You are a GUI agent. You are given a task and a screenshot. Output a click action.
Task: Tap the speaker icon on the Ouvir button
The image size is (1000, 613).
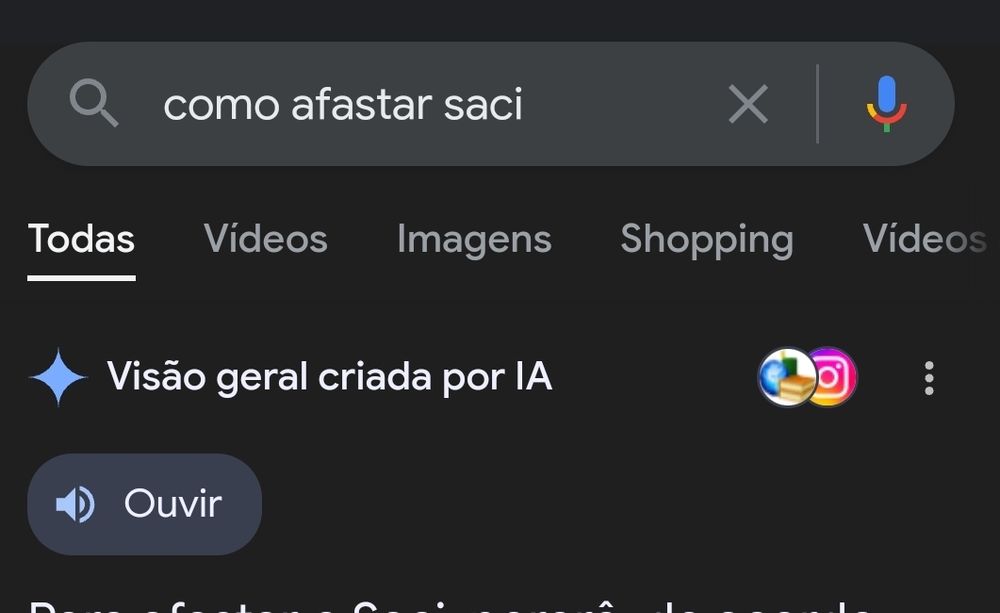click(x=76, y=504)
